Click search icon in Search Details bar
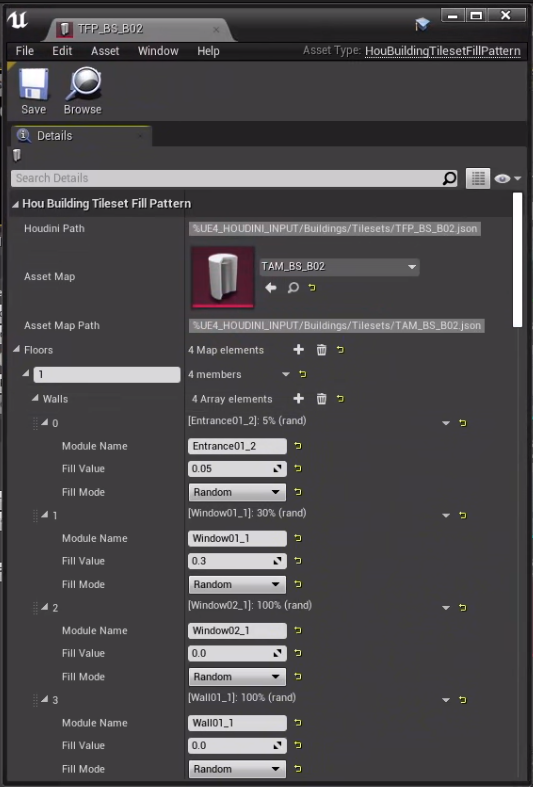 [450, 178]
